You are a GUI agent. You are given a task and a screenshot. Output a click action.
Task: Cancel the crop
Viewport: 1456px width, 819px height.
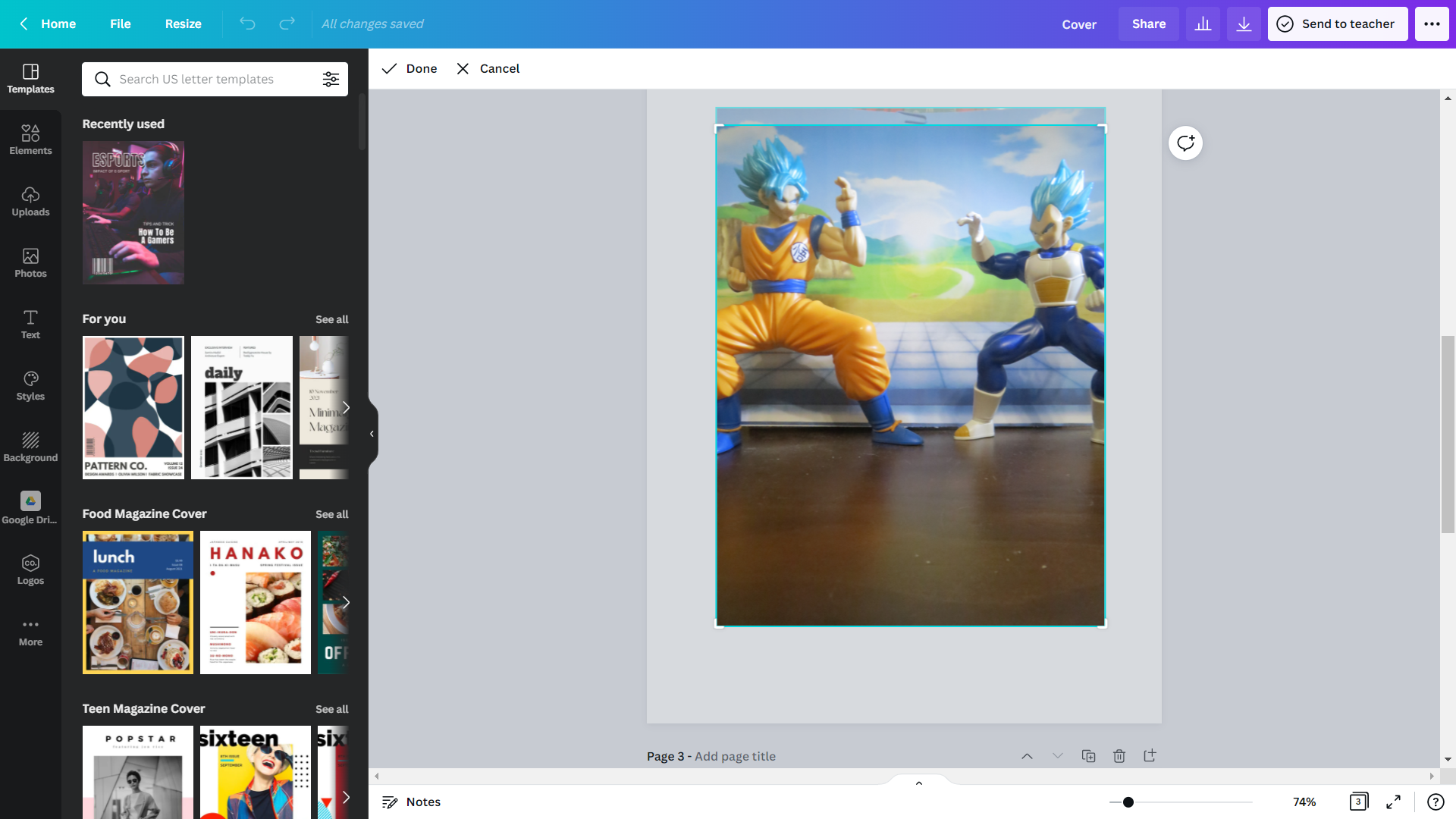coord(488,68)
